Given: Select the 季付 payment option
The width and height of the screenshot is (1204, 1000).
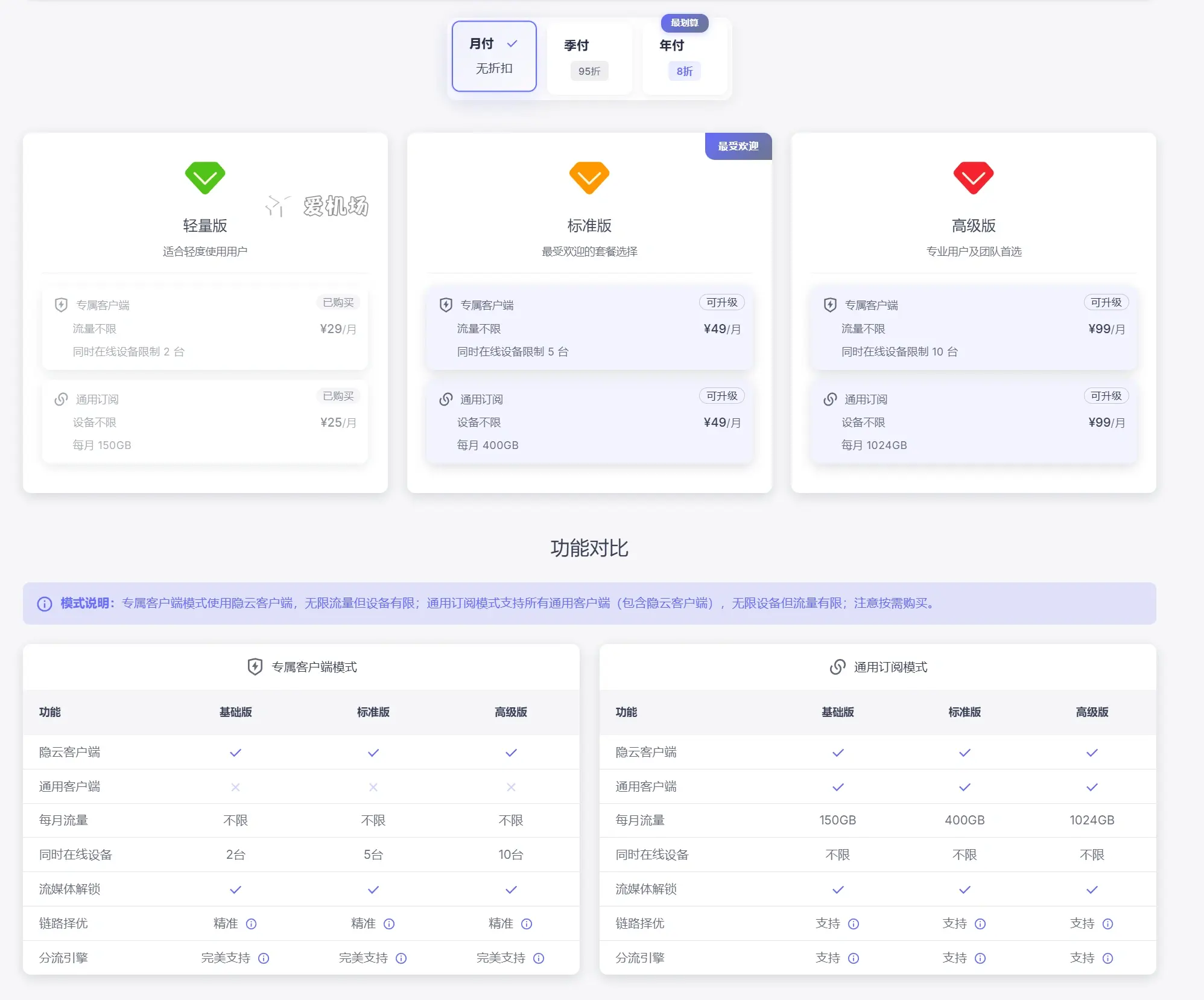Looking at the screenshot, I should (588, 57).
